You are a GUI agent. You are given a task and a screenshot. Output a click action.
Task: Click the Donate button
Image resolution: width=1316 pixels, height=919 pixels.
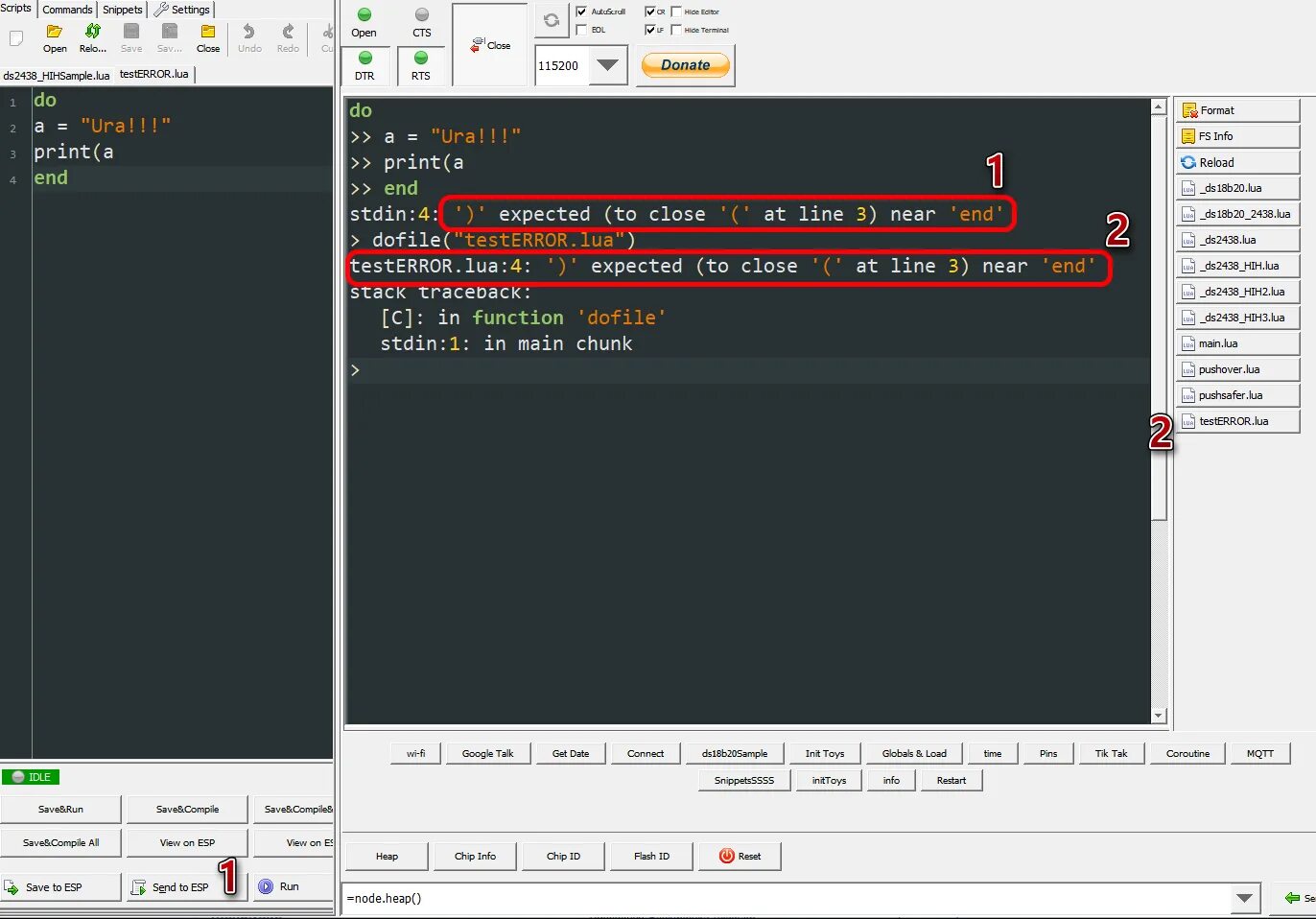[x=685, y=65]
